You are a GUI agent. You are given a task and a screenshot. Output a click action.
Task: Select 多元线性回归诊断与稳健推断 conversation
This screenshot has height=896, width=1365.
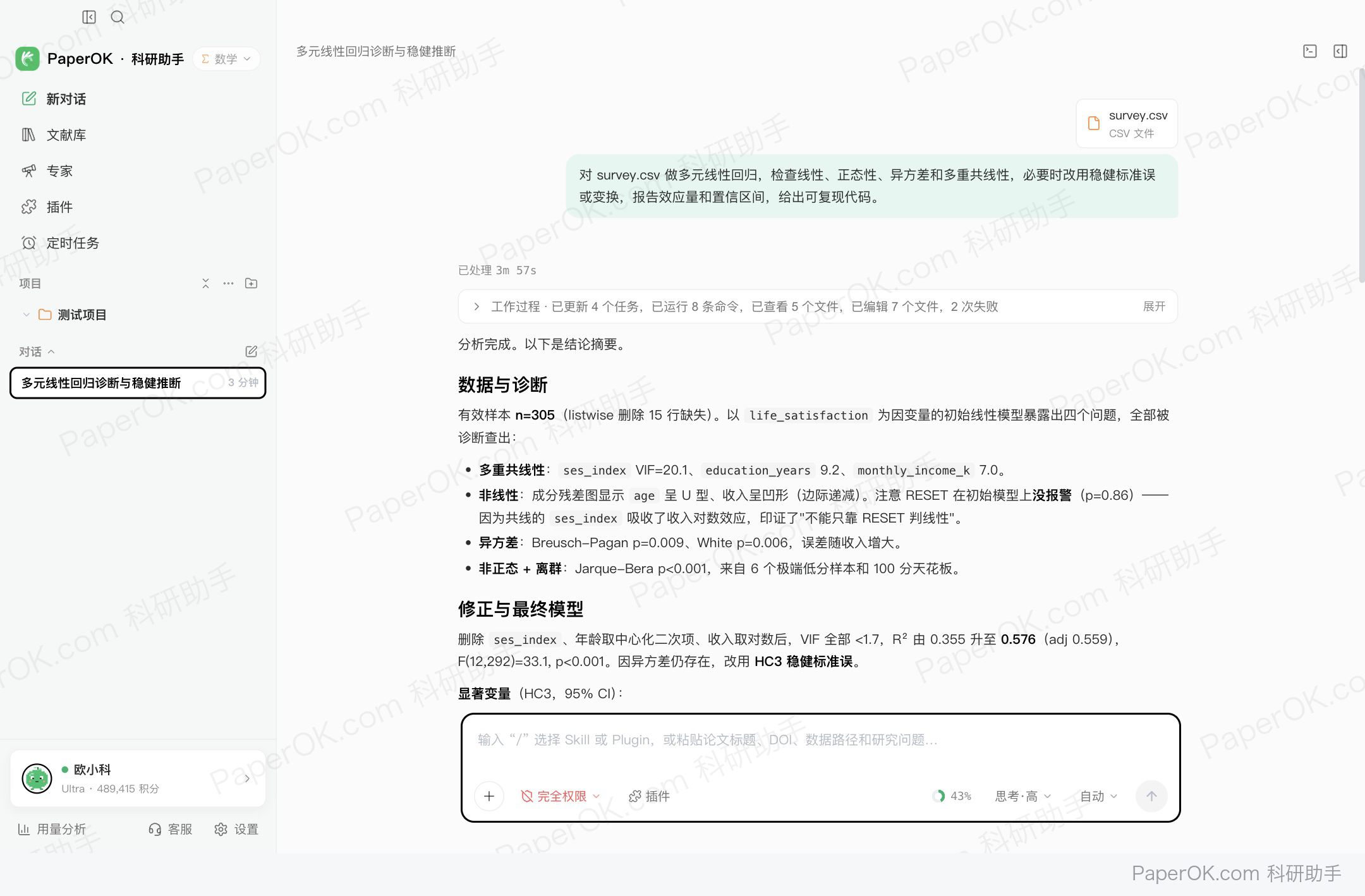(x=138, y=383)
